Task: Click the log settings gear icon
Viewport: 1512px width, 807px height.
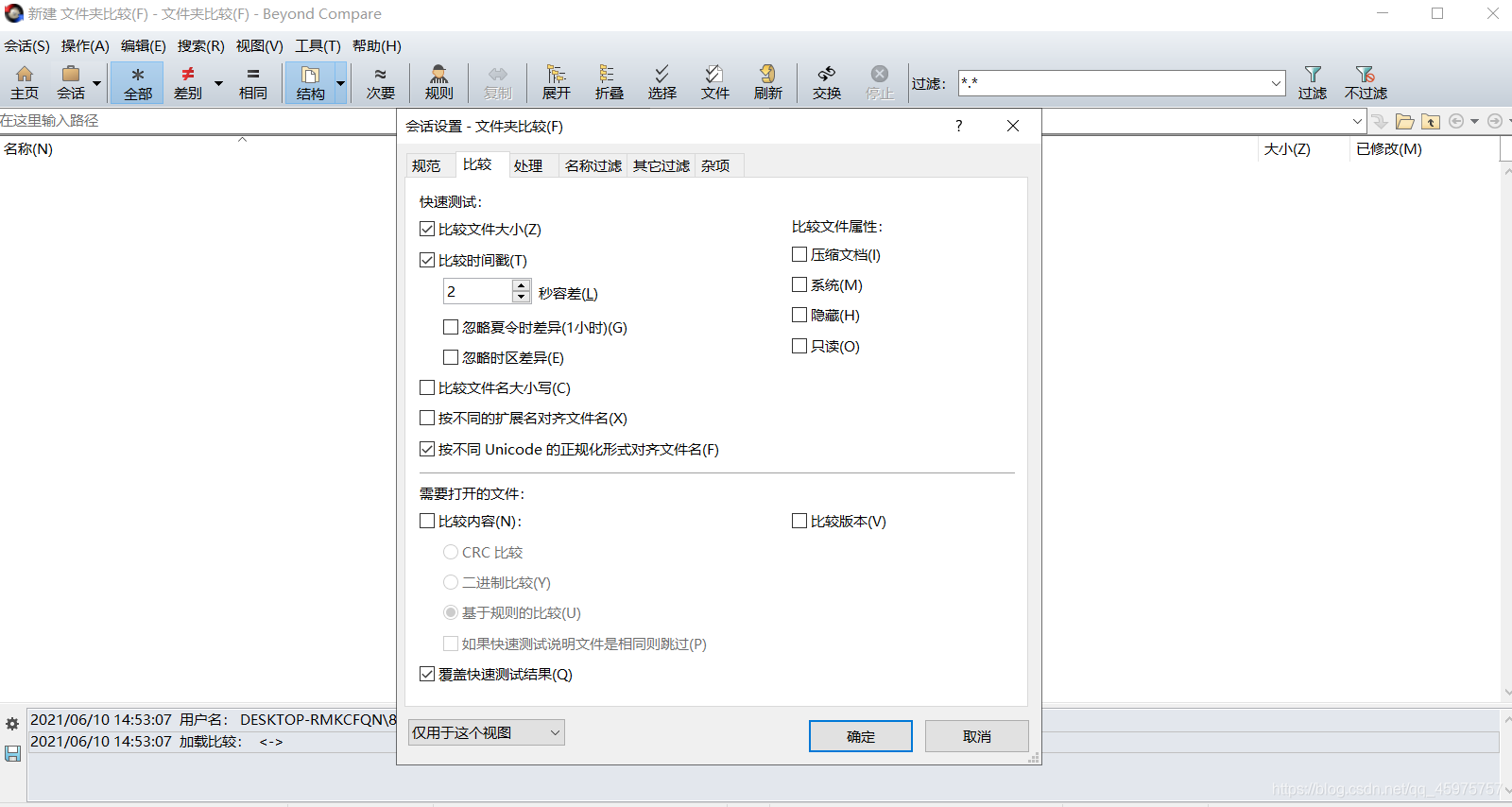Action: (12, 724)
